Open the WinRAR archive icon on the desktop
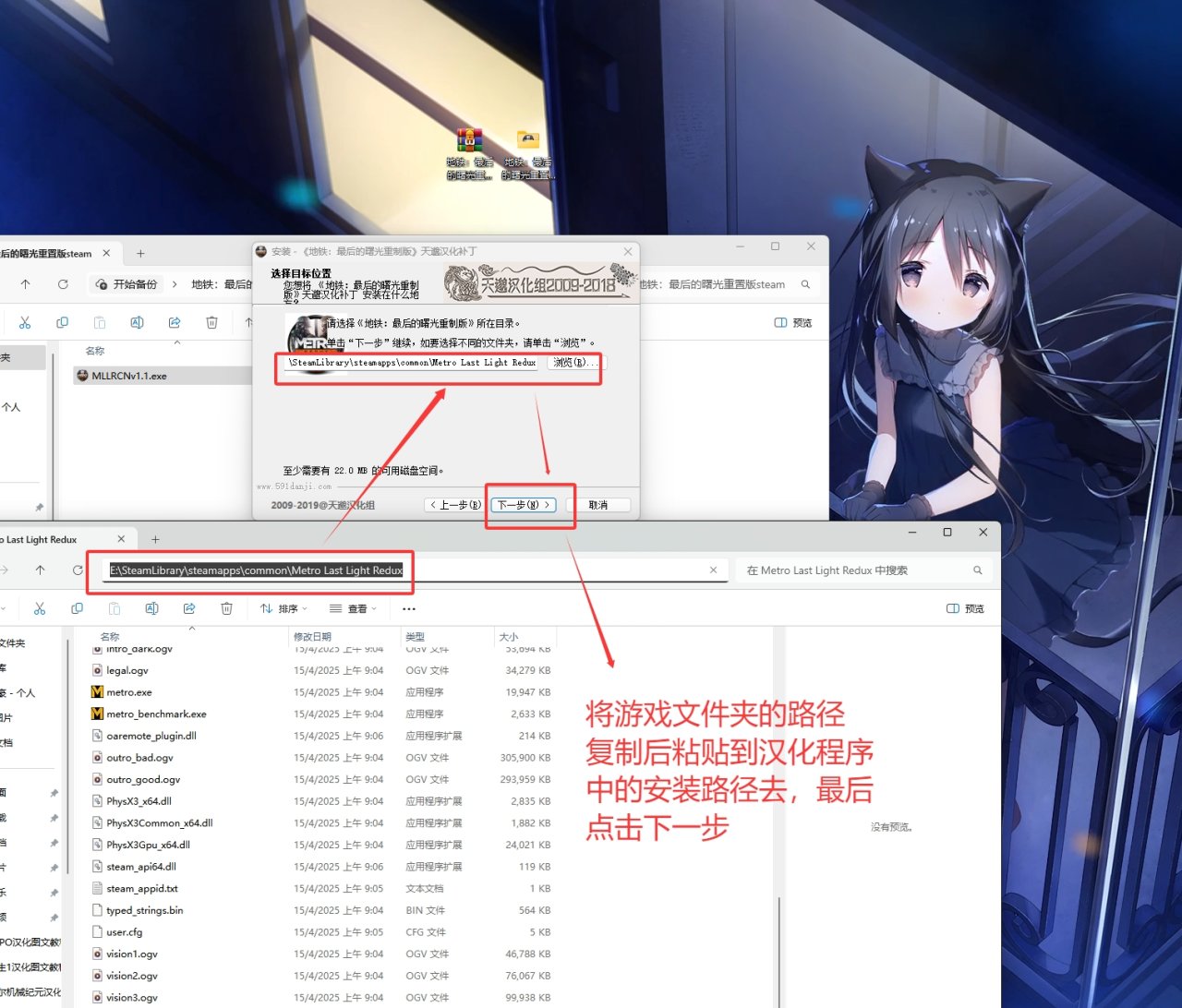 (x=470, y=141)
